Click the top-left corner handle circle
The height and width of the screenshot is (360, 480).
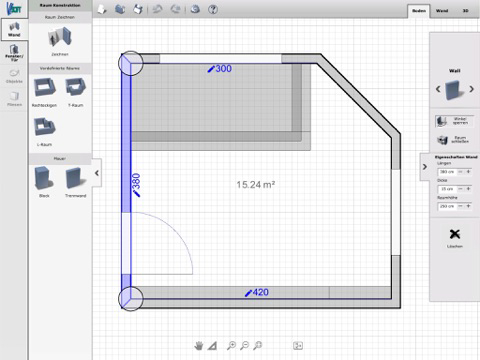(131, 63)
